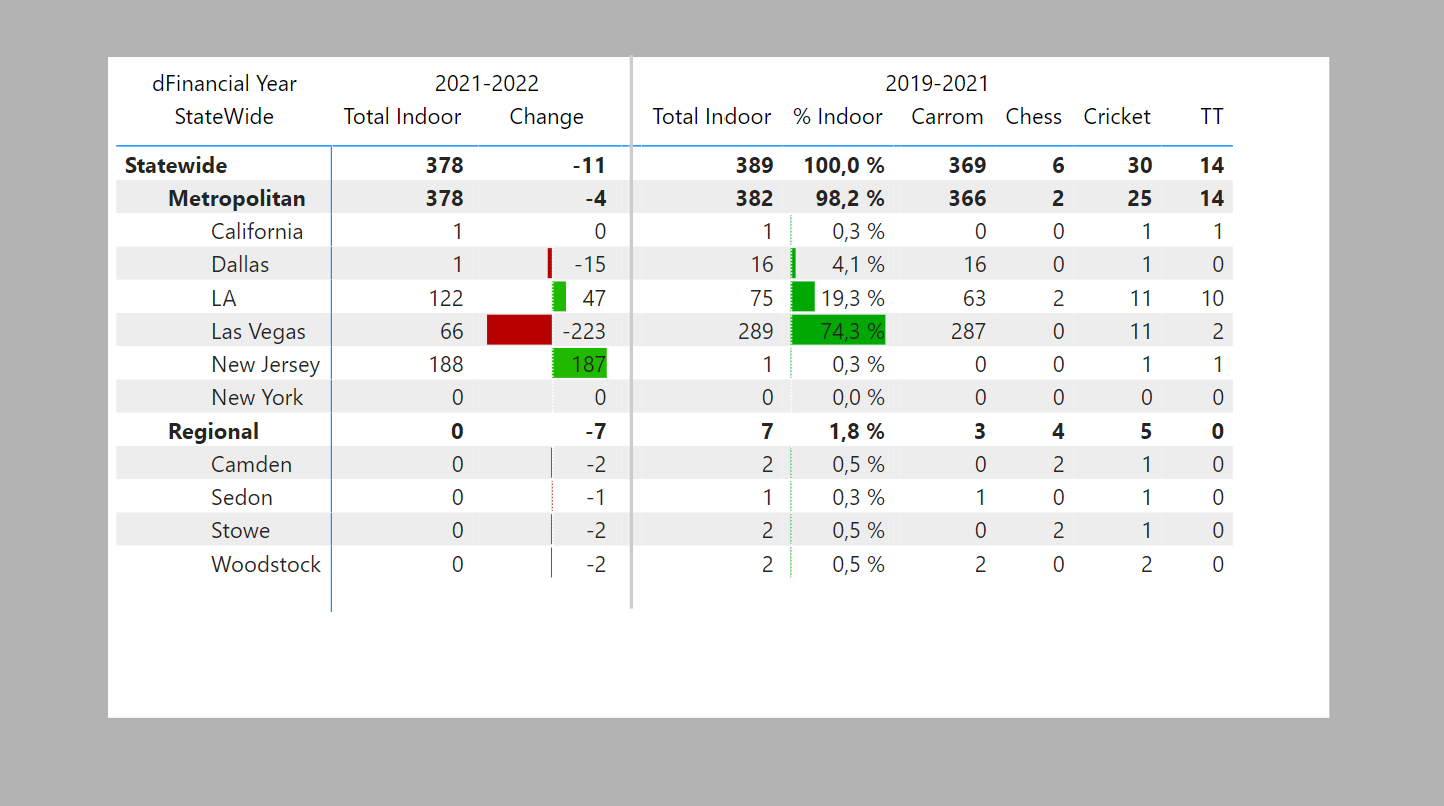Click the Chess column header
Viewport: 1444px width, 806px height.
1034,117
